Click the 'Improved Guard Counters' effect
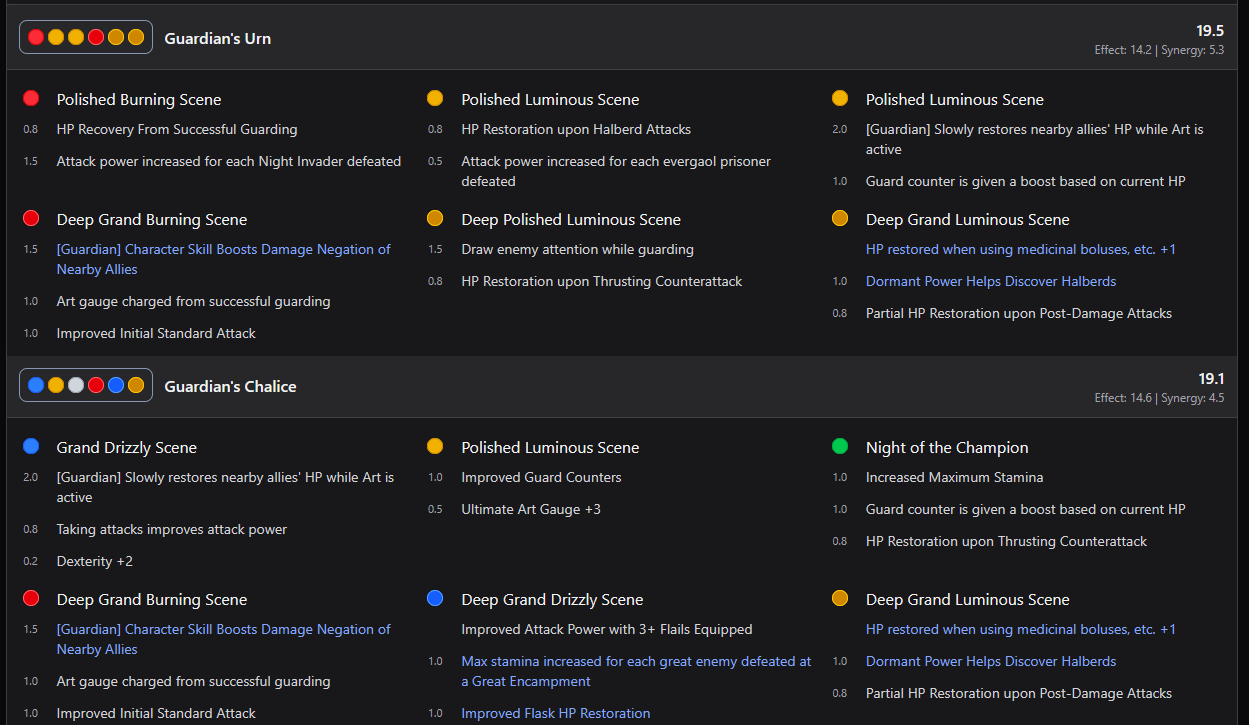1249x725 pixels. coord(541,477)
